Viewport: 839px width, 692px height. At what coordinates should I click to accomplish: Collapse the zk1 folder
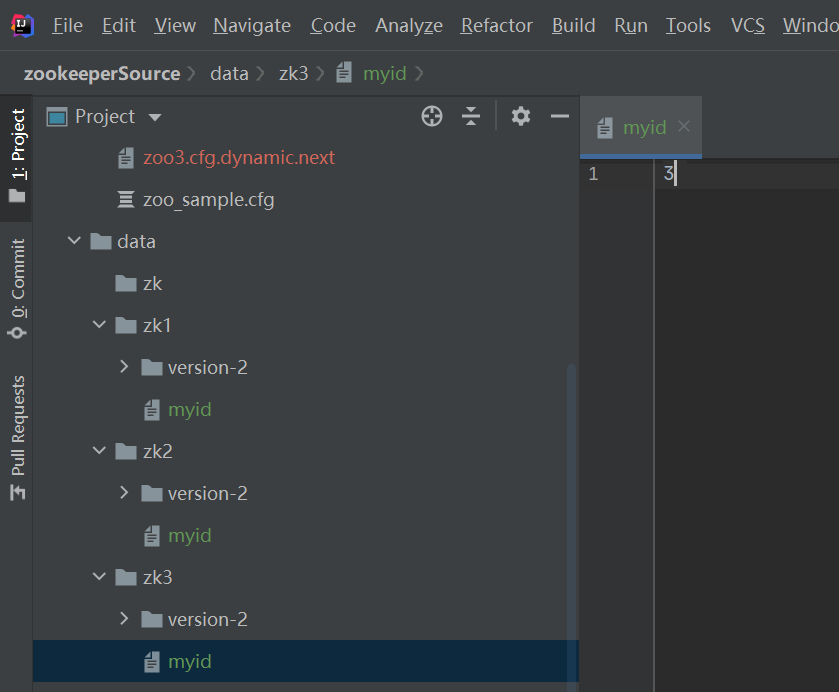(99, 324)
